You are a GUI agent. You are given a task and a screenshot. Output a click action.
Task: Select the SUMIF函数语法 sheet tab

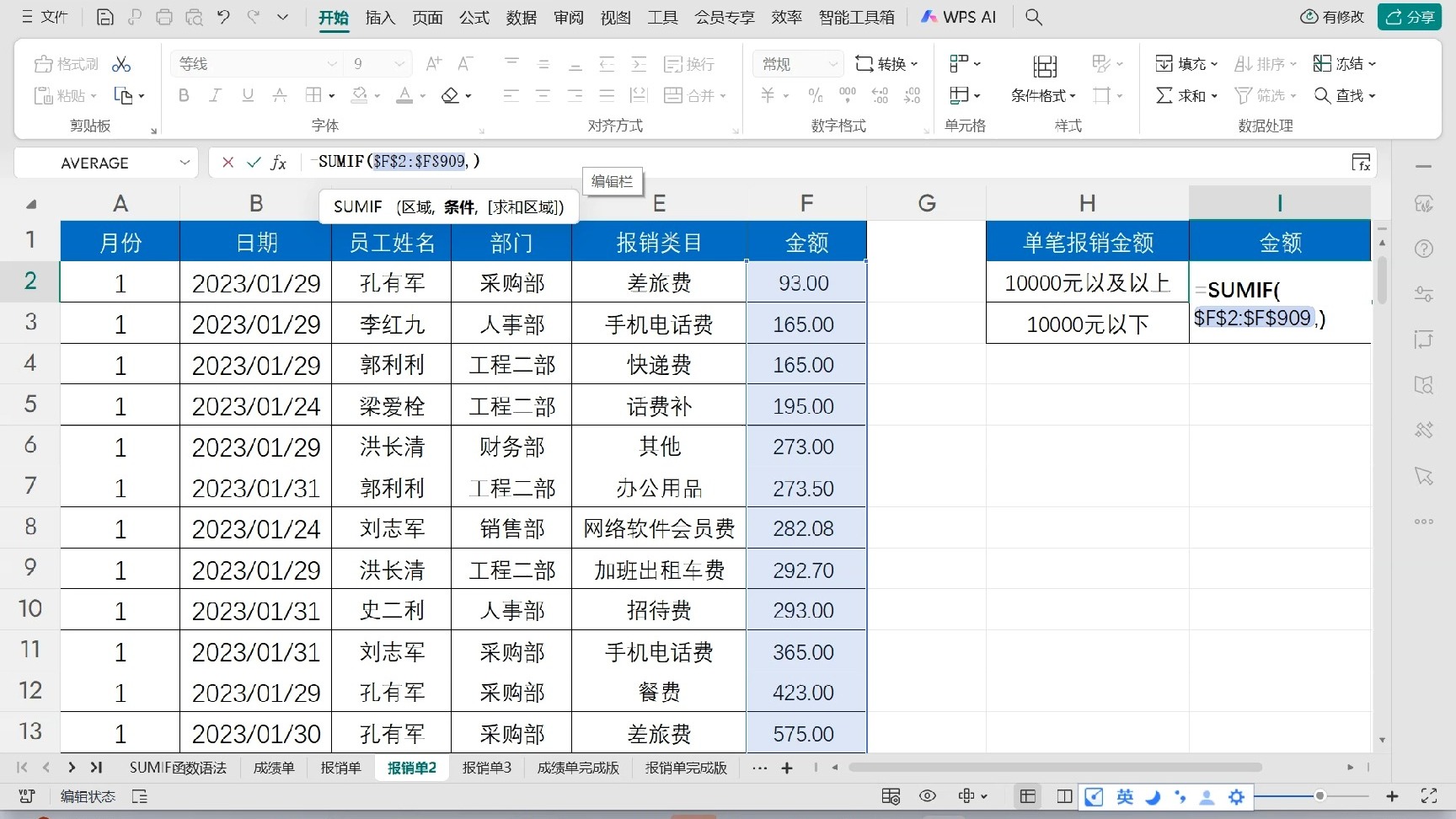click(x=178, y=768)
